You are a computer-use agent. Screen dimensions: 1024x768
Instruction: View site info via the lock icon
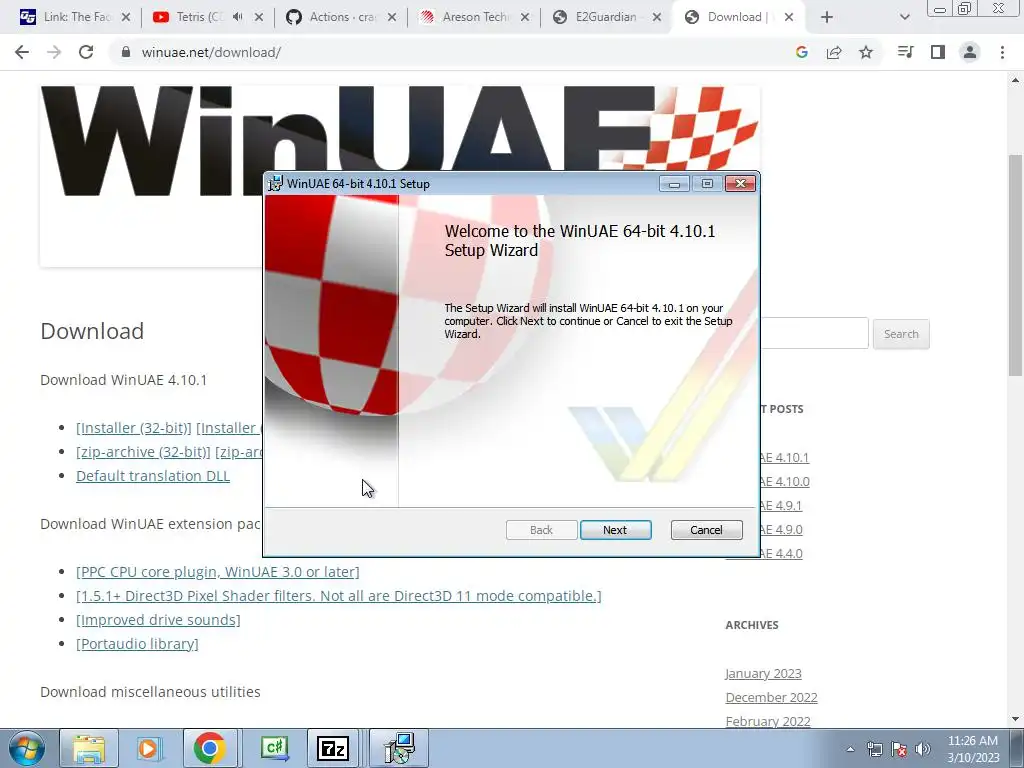127,52
